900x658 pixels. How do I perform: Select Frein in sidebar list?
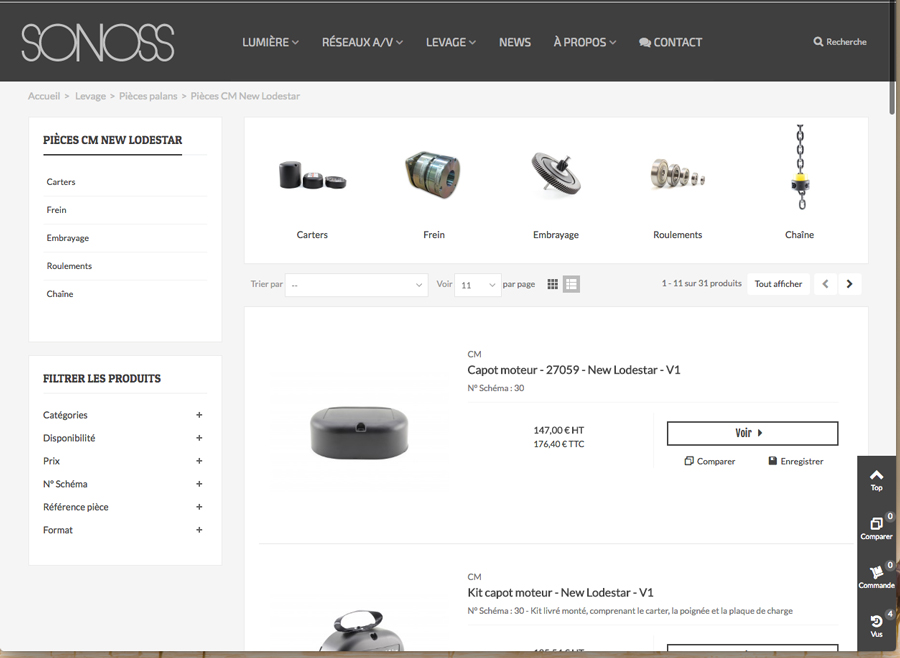[56, 210]
